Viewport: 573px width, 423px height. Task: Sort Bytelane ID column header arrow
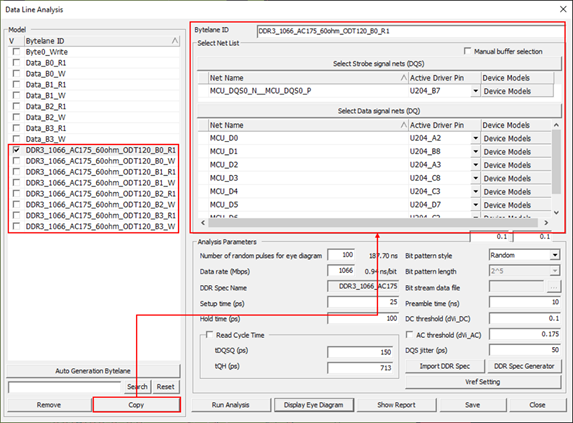(175, 41)
